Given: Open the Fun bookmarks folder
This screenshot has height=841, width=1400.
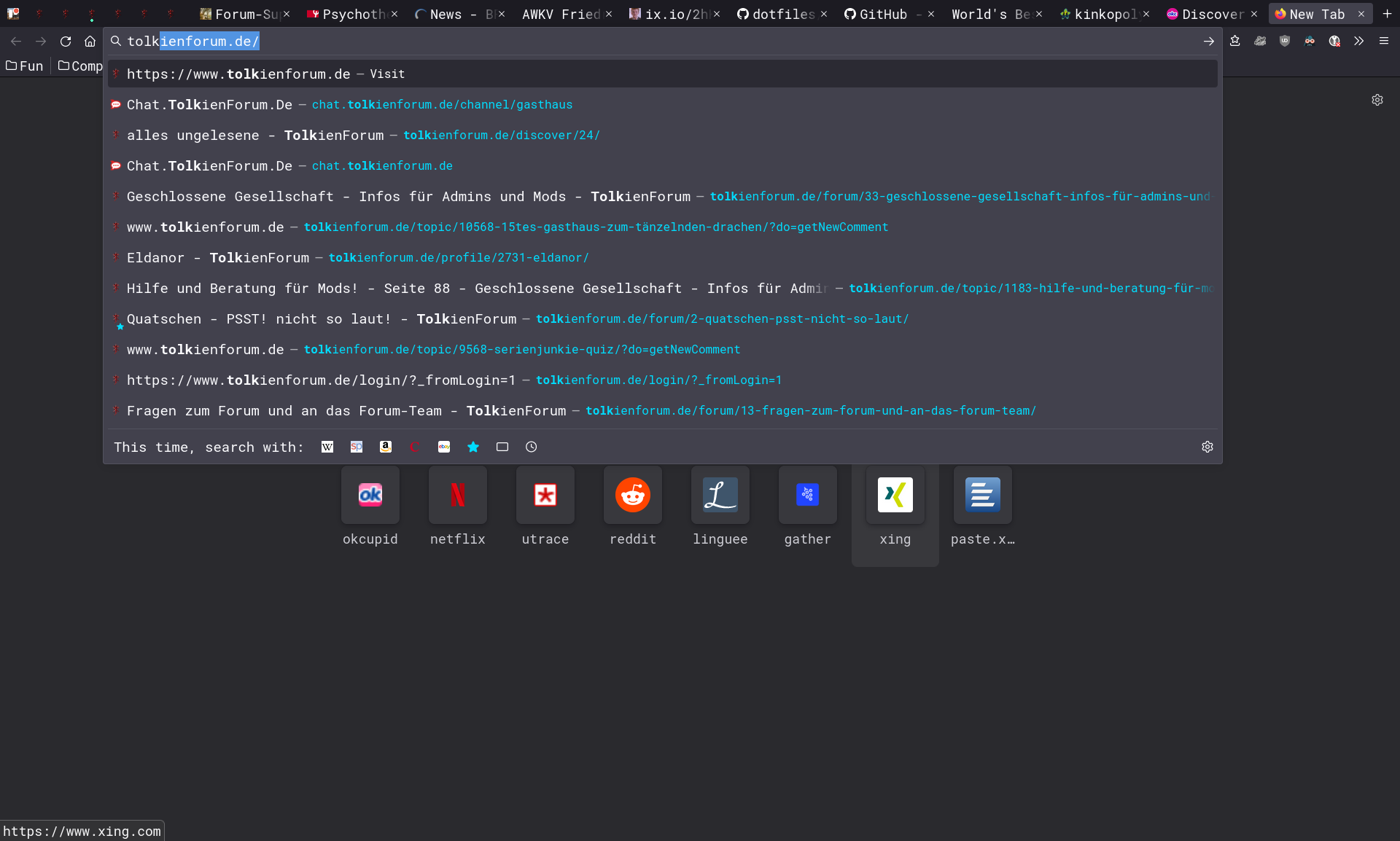Looking at the screenshot, I should [25, 66].
